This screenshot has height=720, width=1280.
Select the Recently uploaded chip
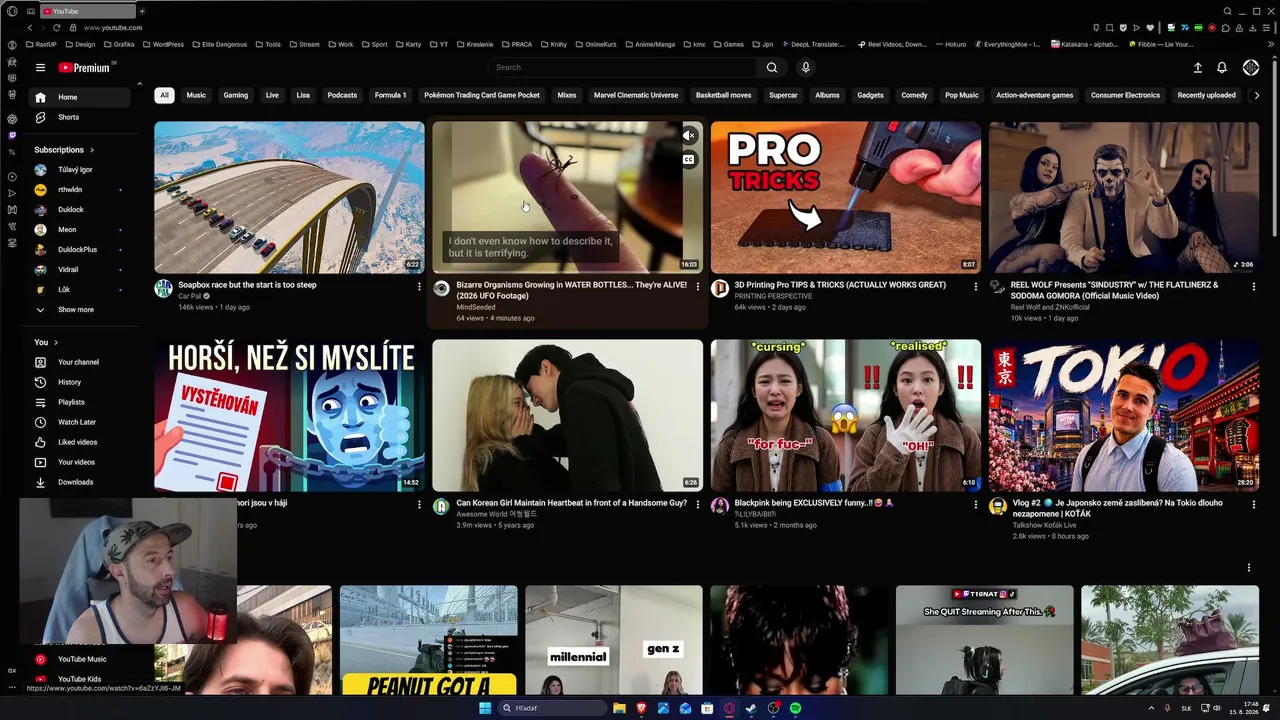1206,95
